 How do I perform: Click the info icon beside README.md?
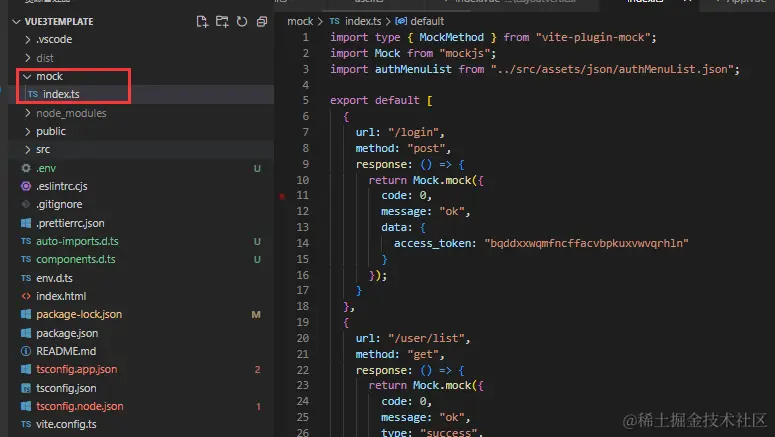[26, 351]
